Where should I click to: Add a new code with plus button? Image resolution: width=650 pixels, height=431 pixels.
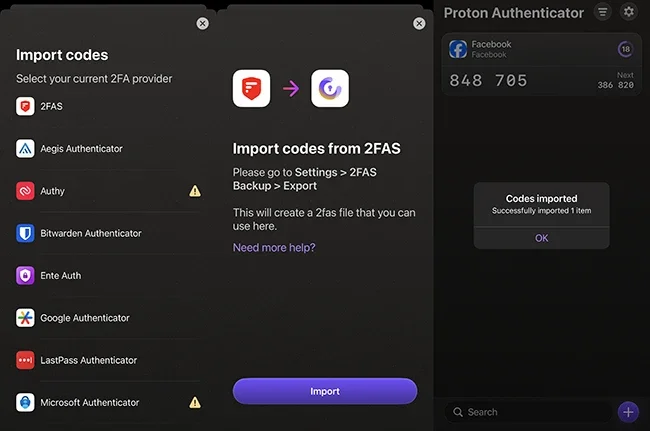(x=627, y=411)
